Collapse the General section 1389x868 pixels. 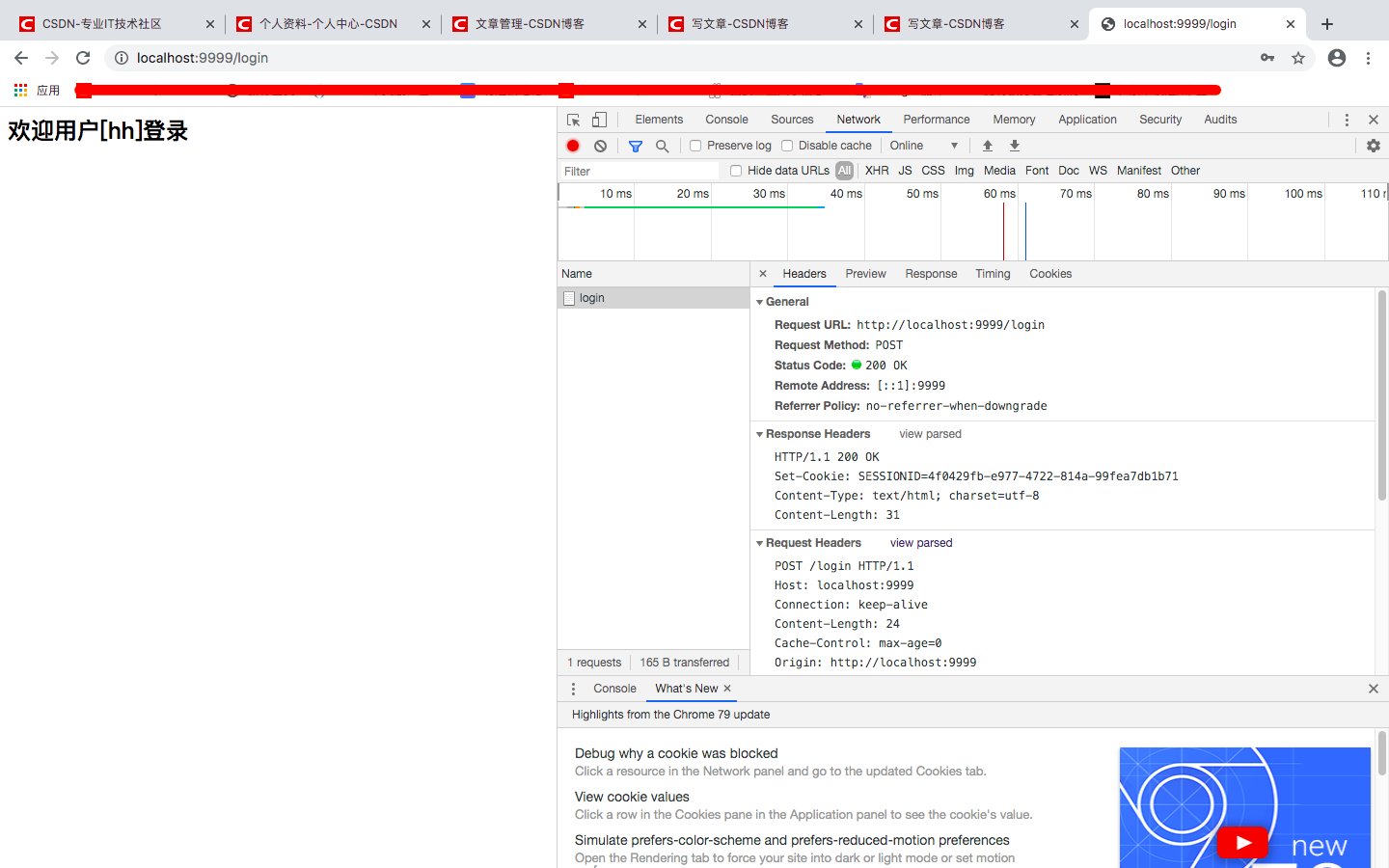pyautogui.click(x=759, y=302)
